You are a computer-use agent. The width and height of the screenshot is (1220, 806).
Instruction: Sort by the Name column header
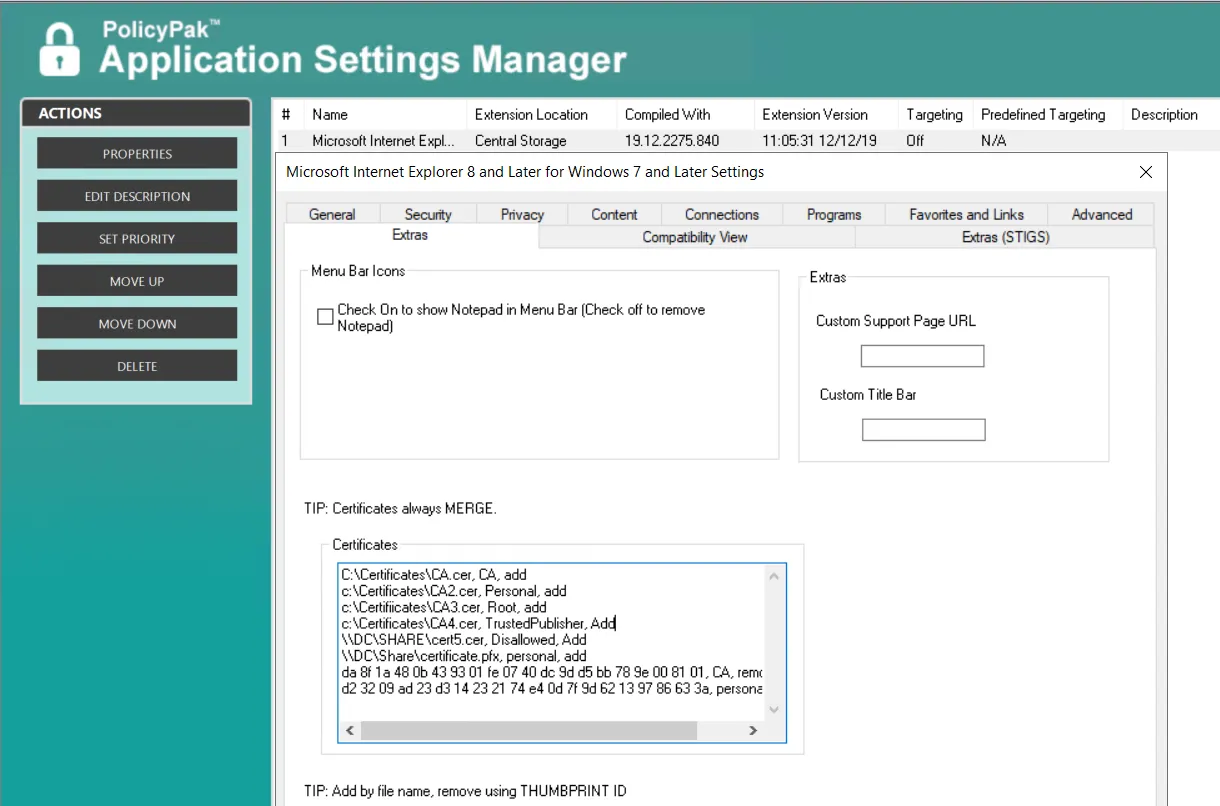[385, 114]
